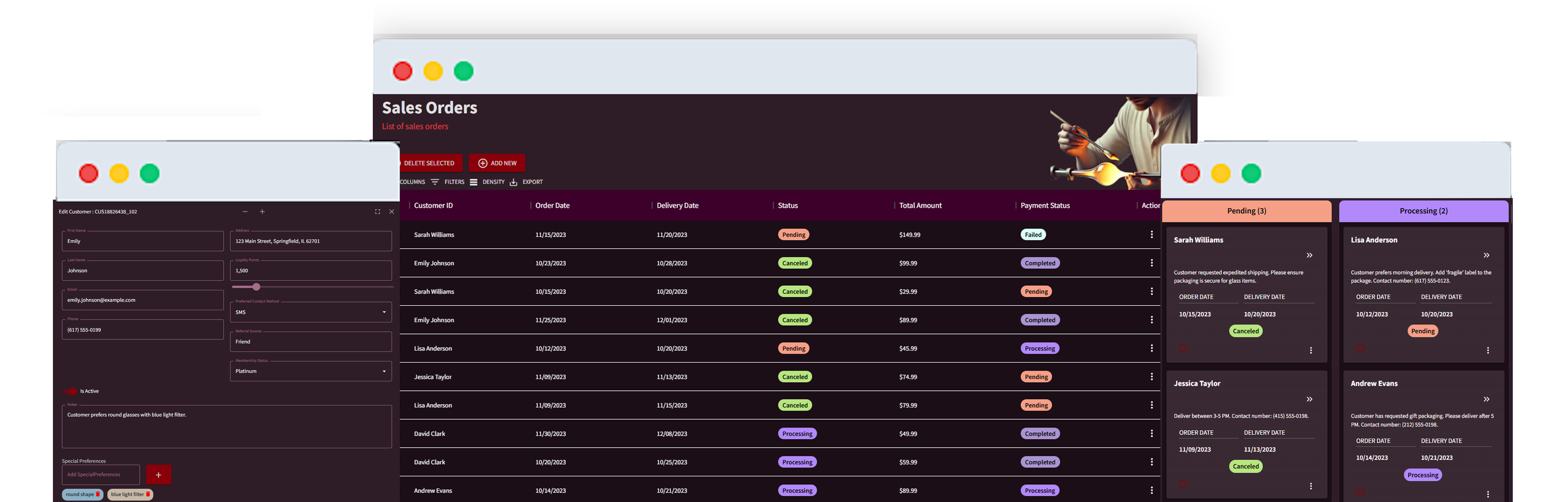Open the Filters options icon

[435, 182]
